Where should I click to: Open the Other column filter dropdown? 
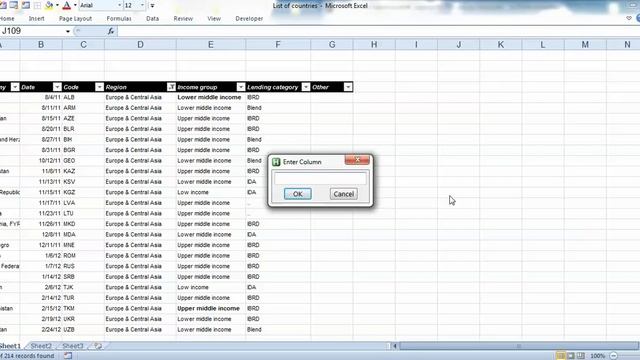pos(348,87)
